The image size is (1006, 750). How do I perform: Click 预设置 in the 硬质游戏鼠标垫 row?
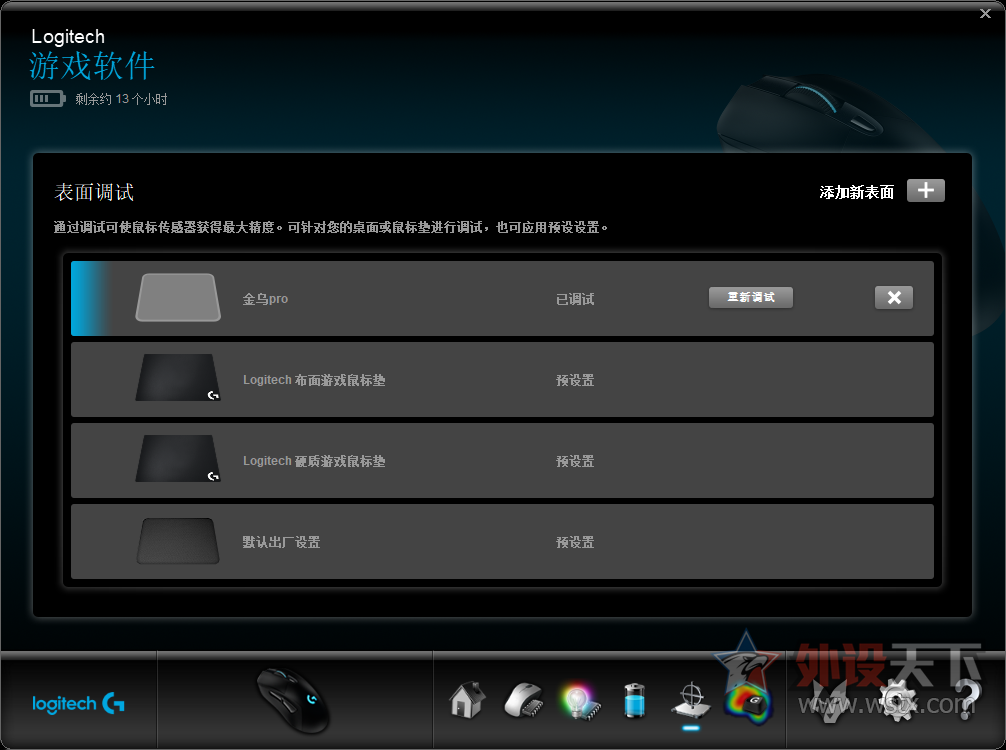tap(575, 461)
